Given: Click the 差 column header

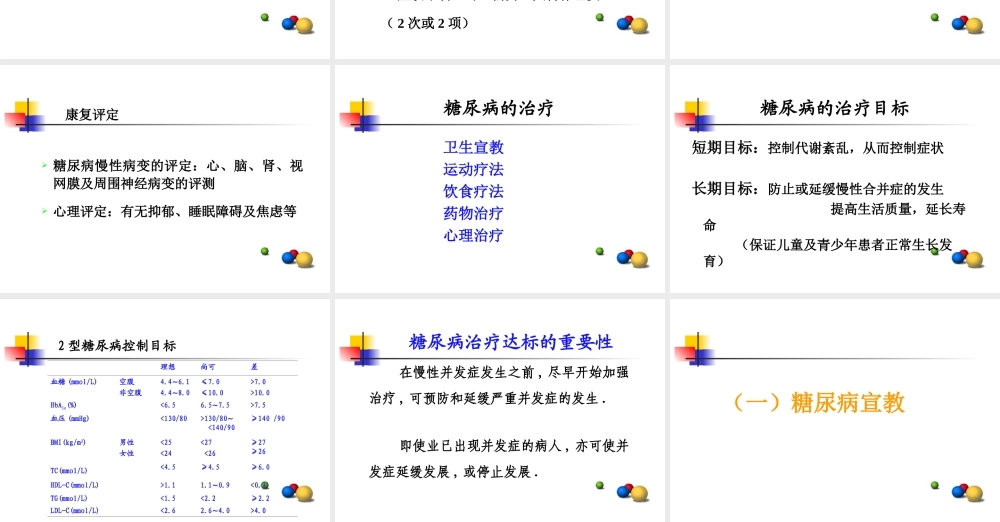Looking at the screenshot, I should 254,367.
